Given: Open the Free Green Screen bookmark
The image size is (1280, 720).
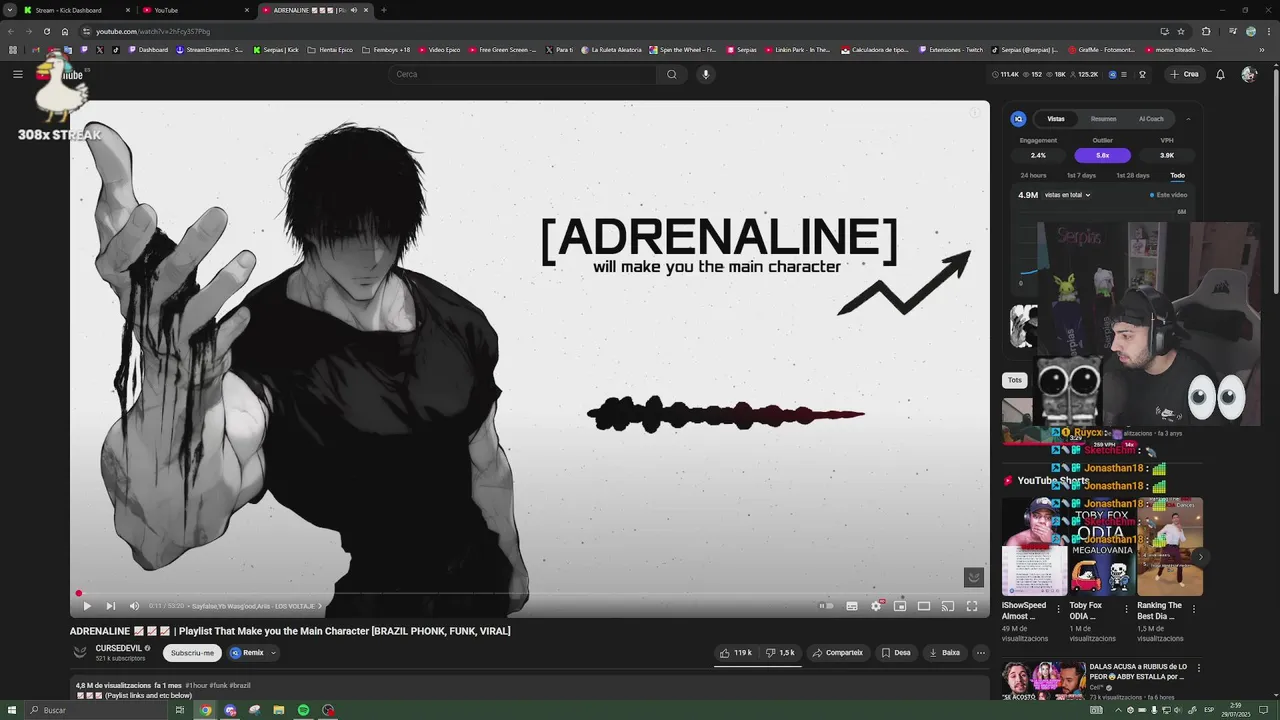Looking at the screenshot, I should point(503,49).
